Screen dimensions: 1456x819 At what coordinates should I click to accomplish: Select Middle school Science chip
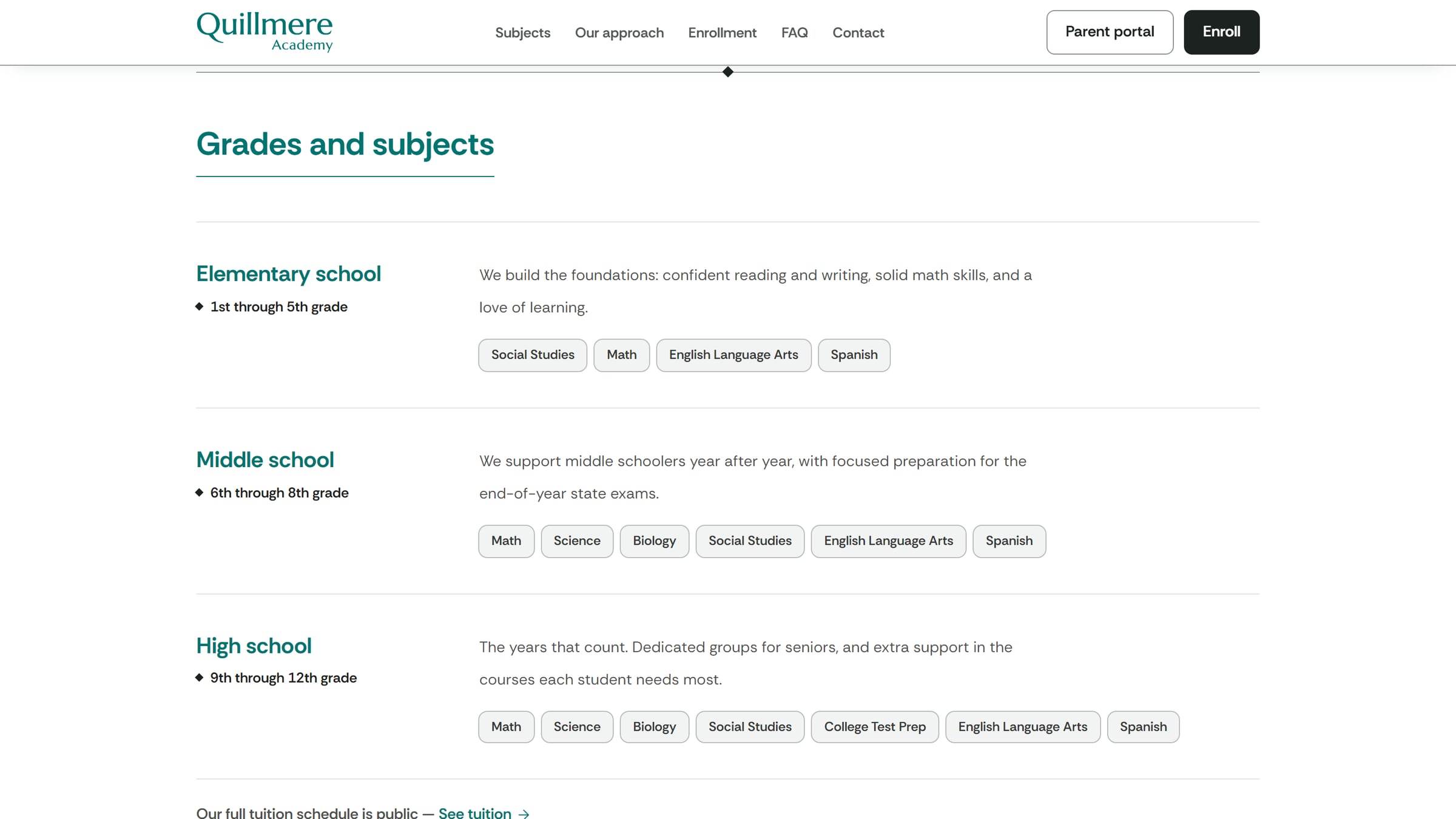[x=577, y=541]
